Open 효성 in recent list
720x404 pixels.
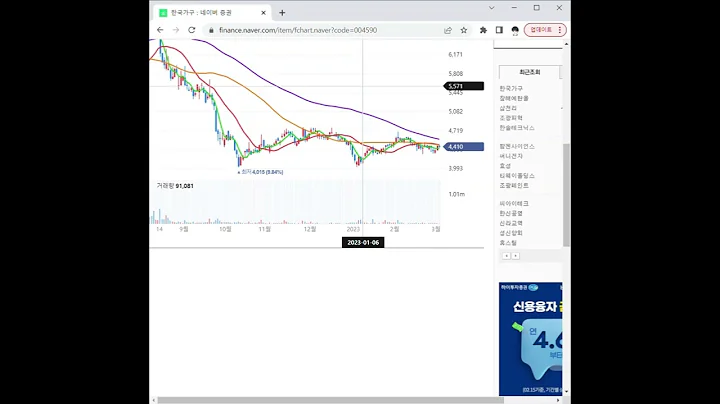click(505, 166)
